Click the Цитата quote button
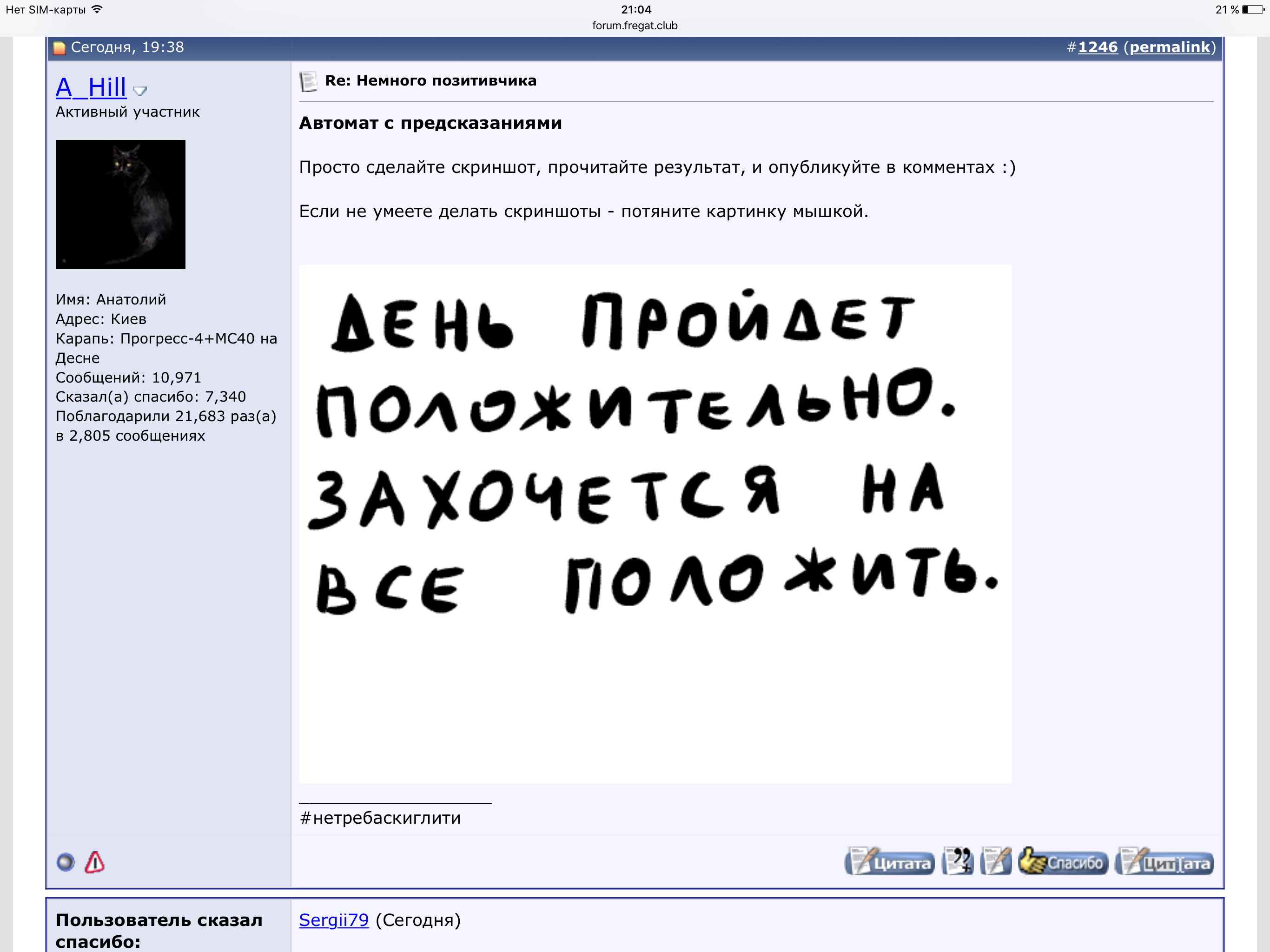1270x952 pixels. click(x=889, y=862)
